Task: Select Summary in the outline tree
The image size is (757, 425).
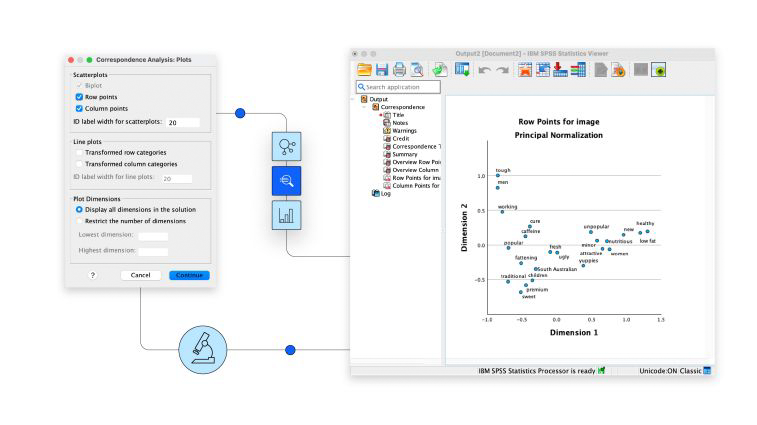Action: (405, 154)
